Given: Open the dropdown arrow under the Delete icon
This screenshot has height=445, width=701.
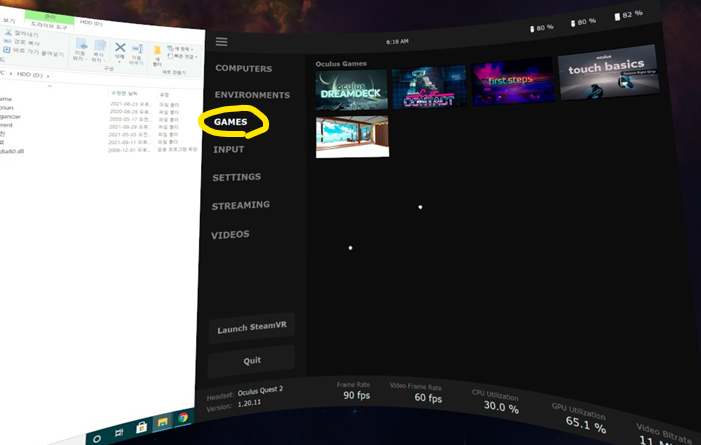Looking at the screenshot, I should pyautogui.click(x=119, y=62).
